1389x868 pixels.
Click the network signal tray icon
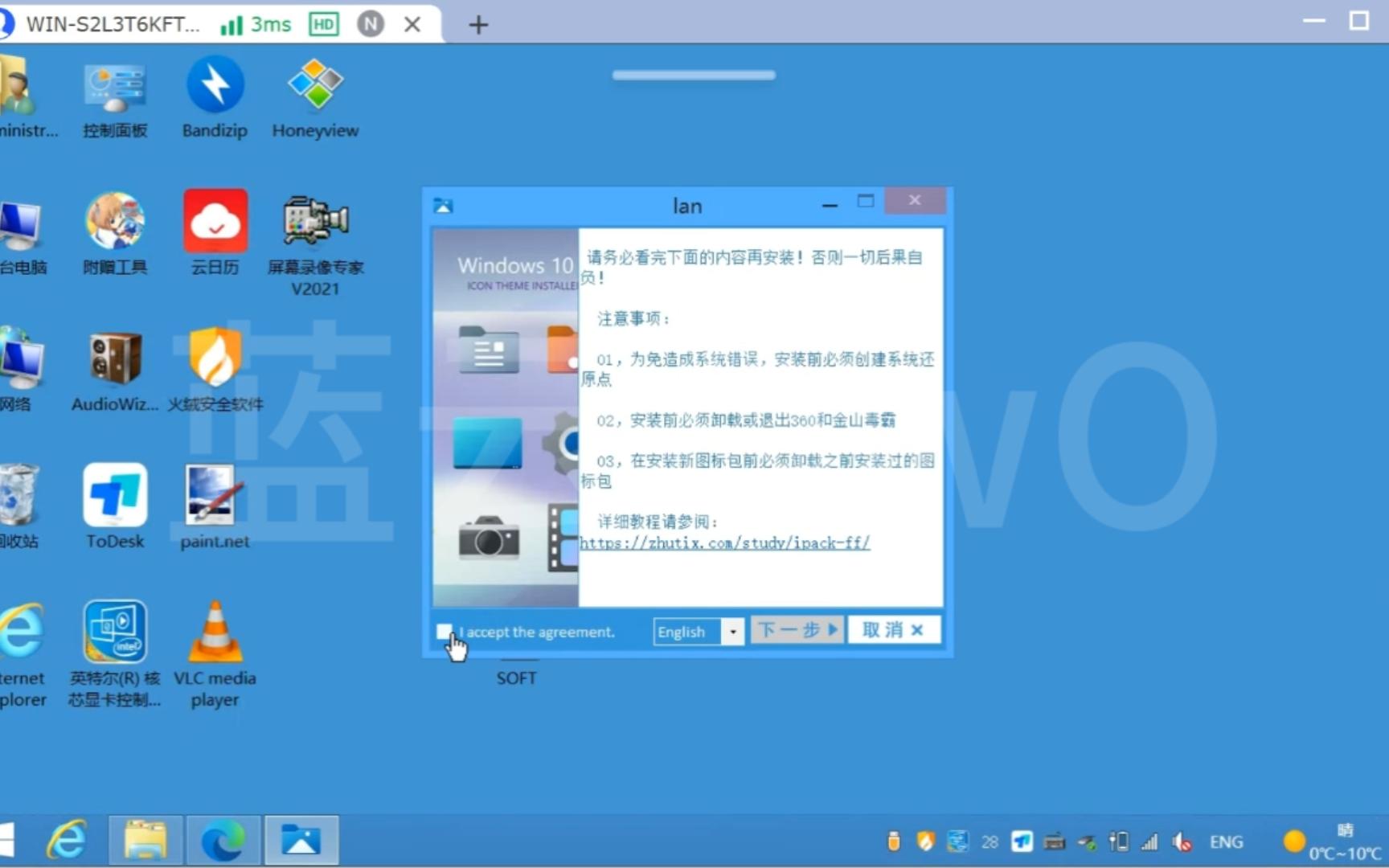1150,841
